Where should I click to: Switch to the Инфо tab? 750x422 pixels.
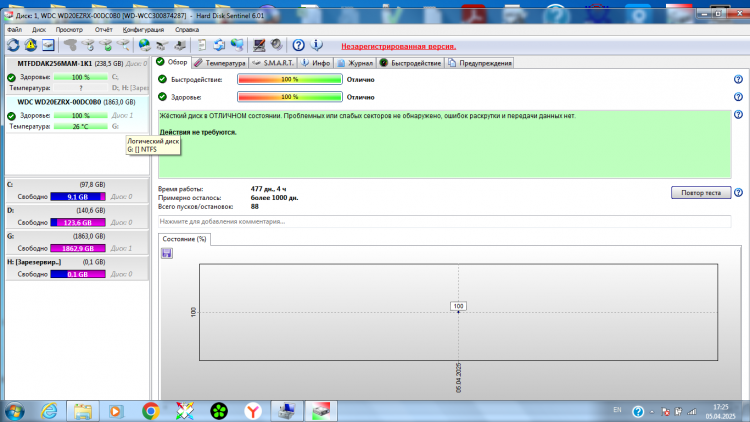coord(316,63)
